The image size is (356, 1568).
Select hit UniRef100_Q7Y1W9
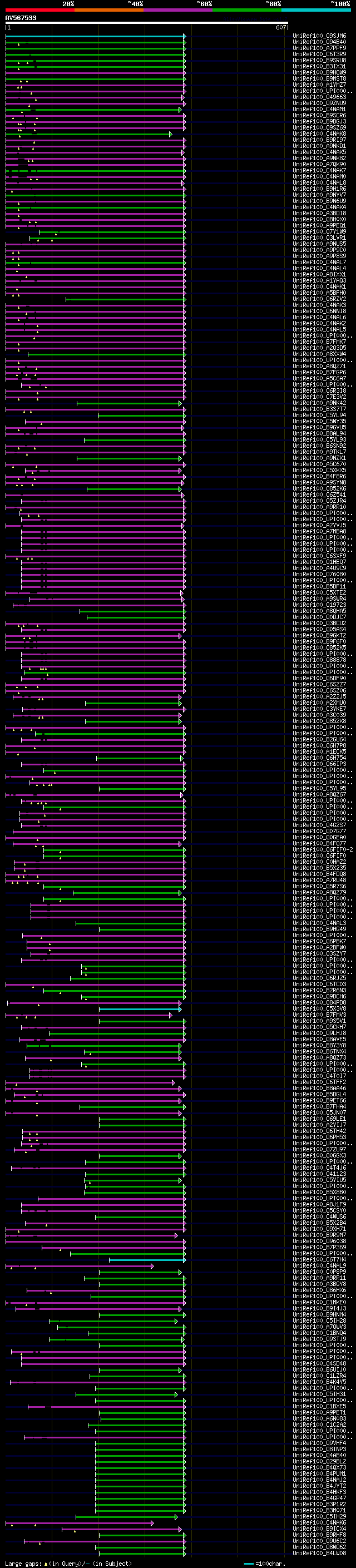coord(319,231)
